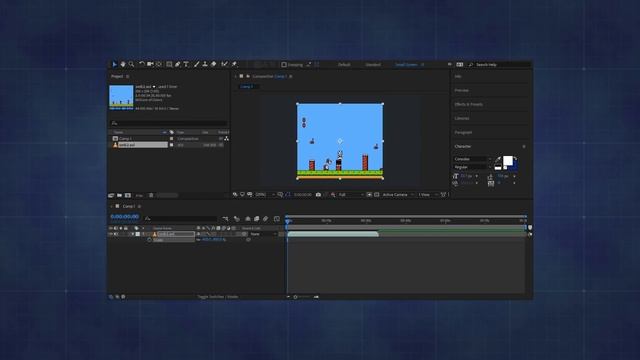
Task: Click Toggle Switches / Modes button
Action: point(218,297)
